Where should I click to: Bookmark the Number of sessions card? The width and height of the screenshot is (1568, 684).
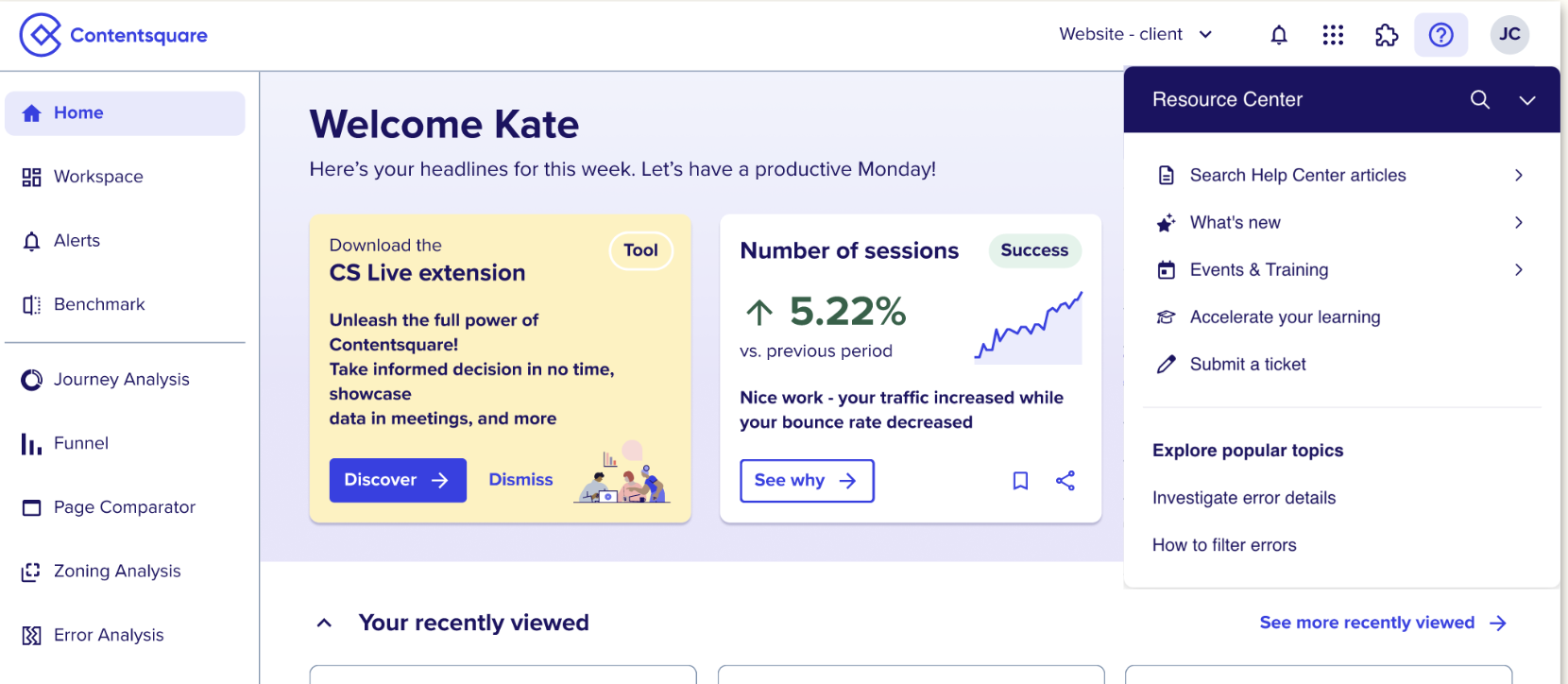point(1020,481)
